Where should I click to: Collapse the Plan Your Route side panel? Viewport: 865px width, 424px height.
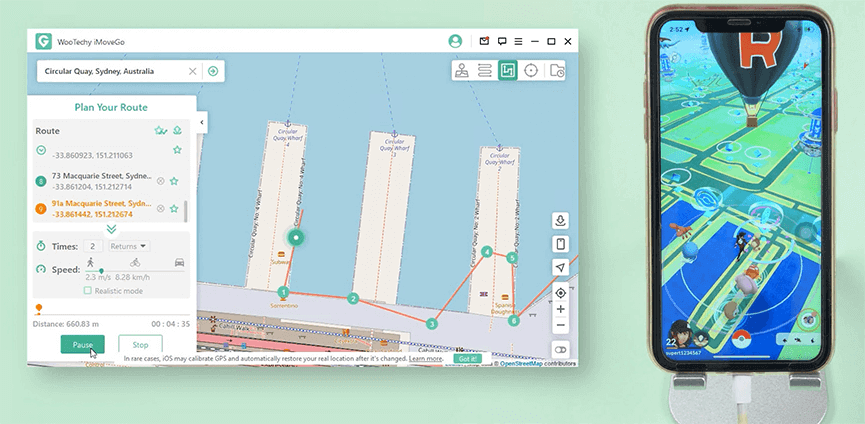pyautogui.click(x=202, y=122)
